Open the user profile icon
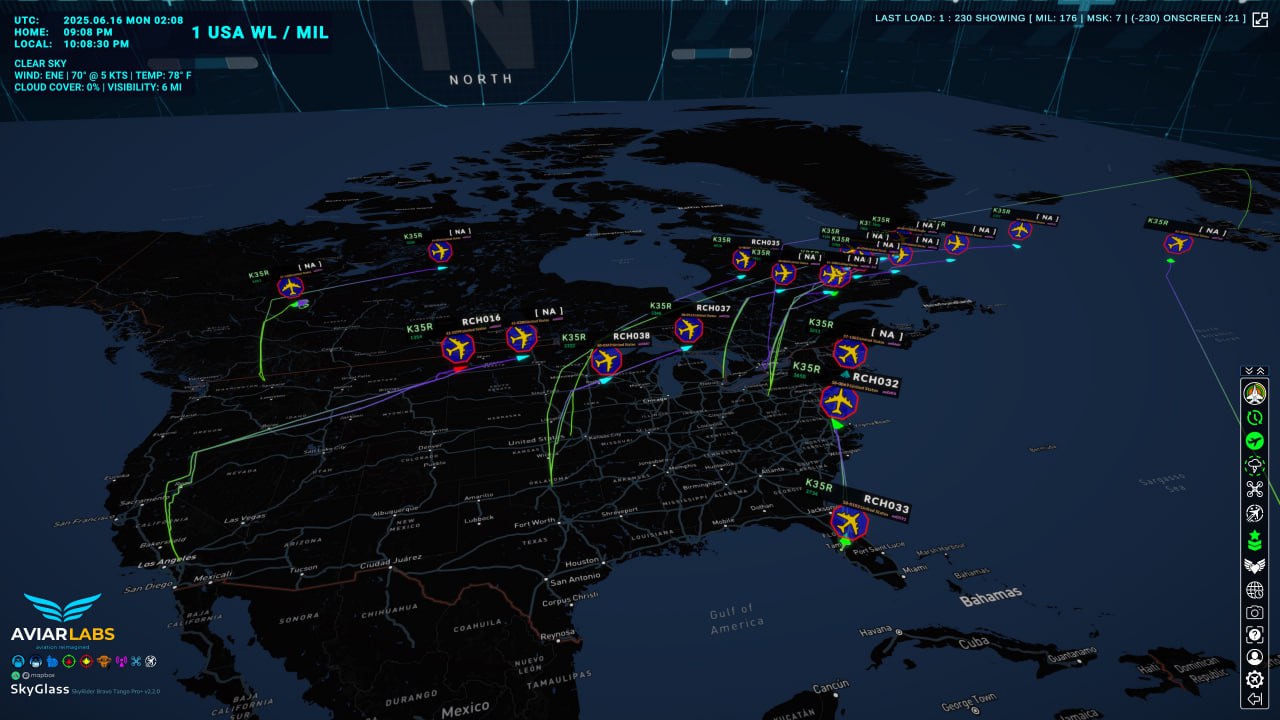The width and height of the screenshot is (1280, 720). [1254, 658]
